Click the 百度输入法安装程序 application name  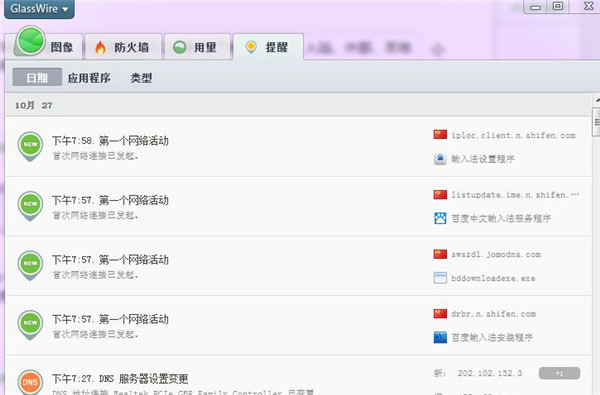pyautogui.click(x=492, y=338)
